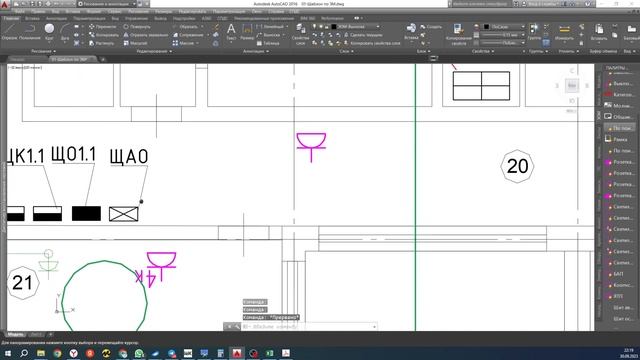Click the current layer color swatch
This screenshot has width=640, height=360.
[x=333, y=27]
